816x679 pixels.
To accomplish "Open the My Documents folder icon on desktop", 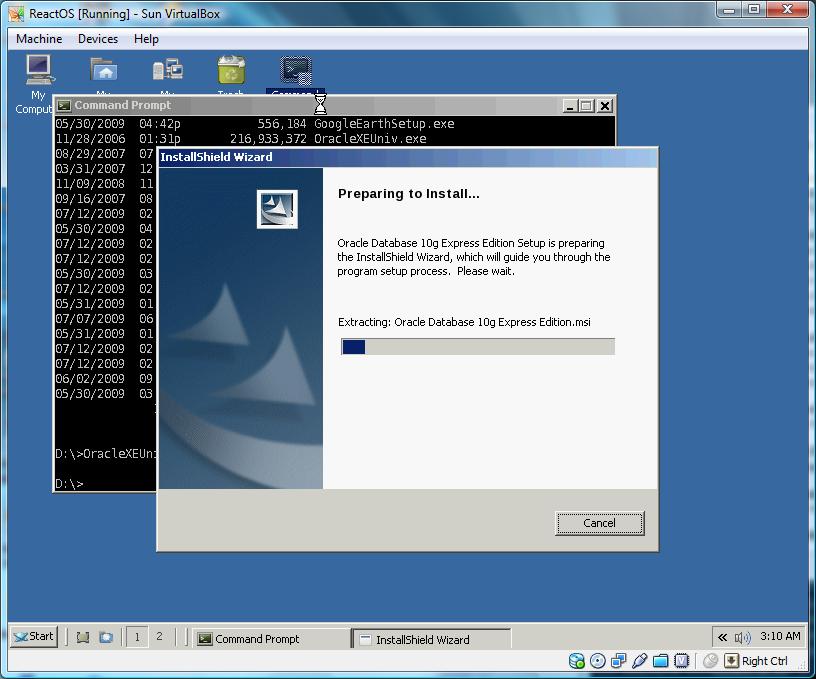I will point(104,72).
